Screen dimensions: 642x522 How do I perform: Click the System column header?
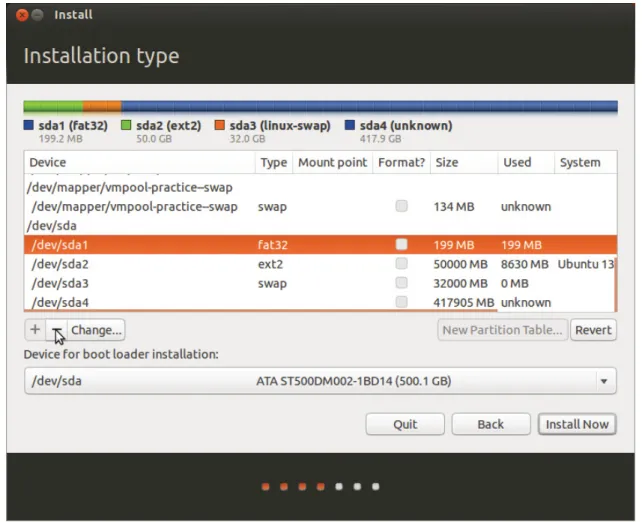pos(586,162)
